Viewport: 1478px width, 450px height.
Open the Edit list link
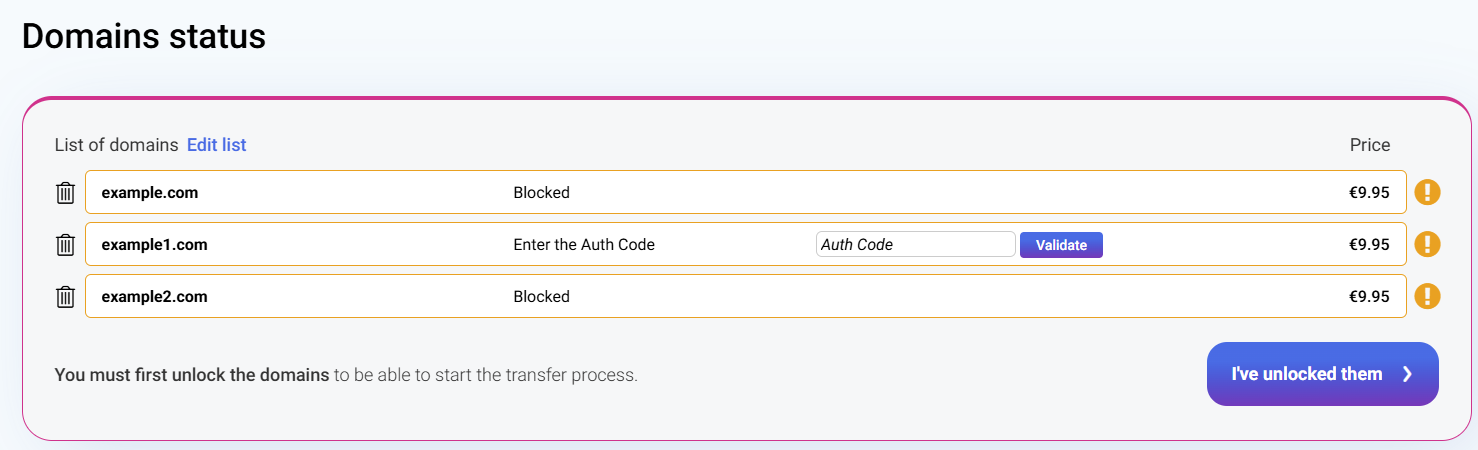pyautogui.click(x=216, y=145)
